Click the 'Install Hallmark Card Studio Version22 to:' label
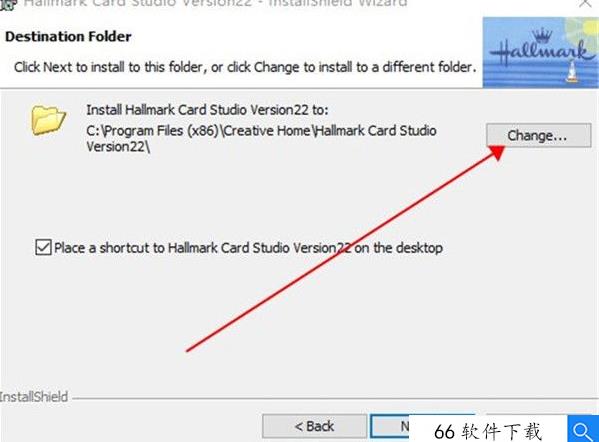 point(207,110)
